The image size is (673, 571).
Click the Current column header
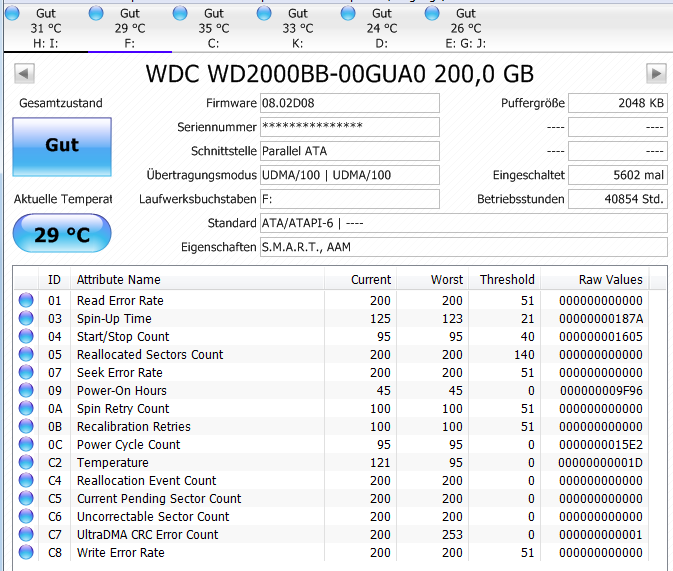[x=361, y=279]
